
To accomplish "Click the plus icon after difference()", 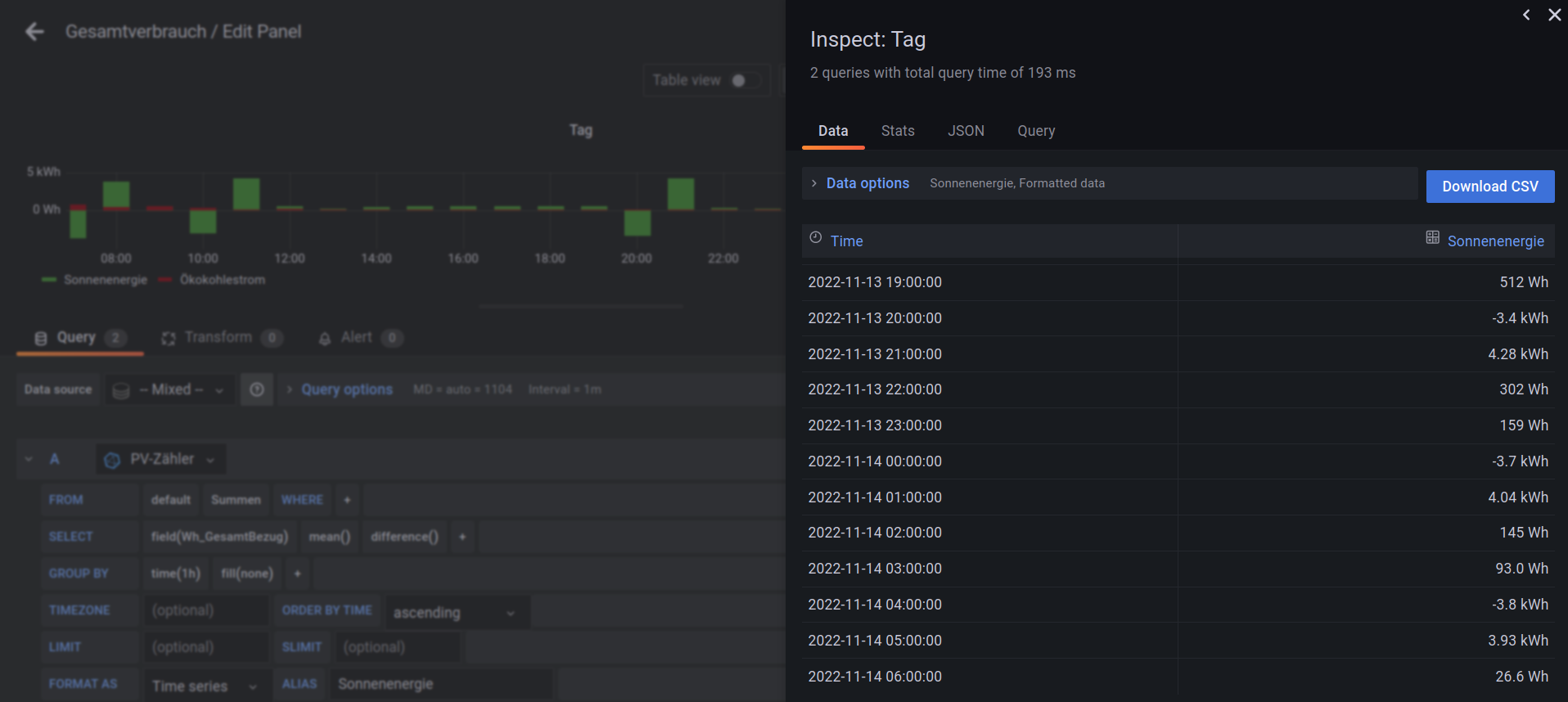I will tap(462, 537).
